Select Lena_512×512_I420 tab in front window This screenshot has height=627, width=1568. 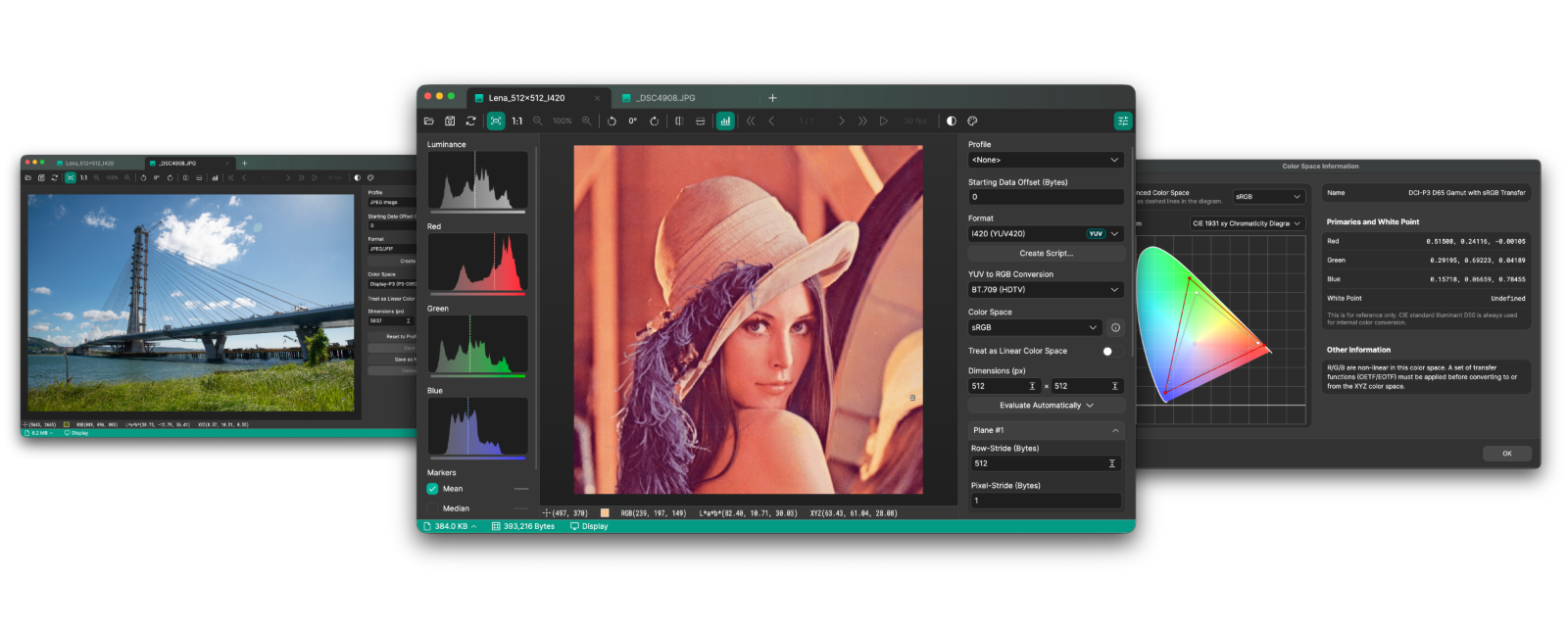(537, 98)
